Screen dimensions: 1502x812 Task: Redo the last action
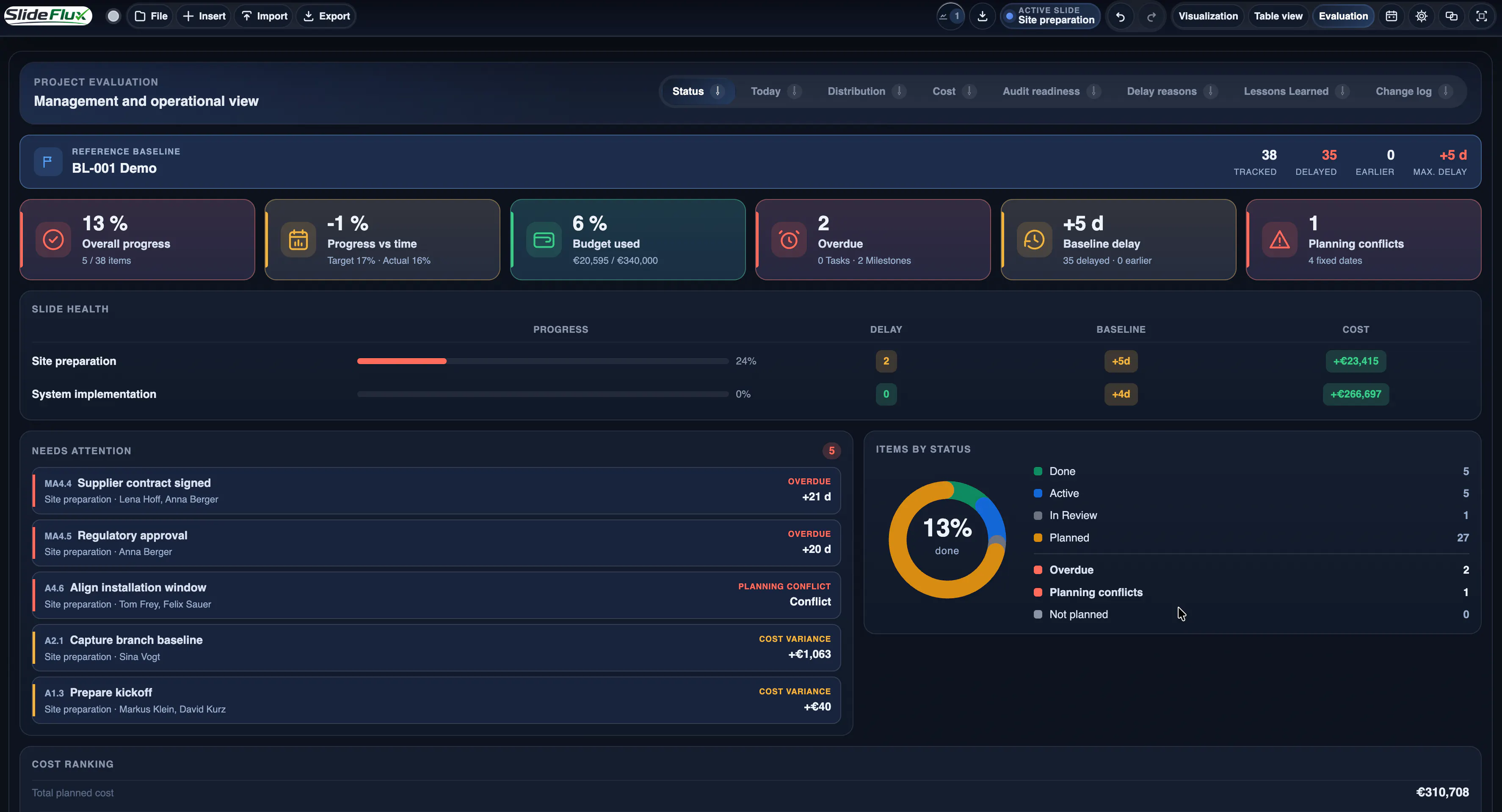tap(1151, 17)
